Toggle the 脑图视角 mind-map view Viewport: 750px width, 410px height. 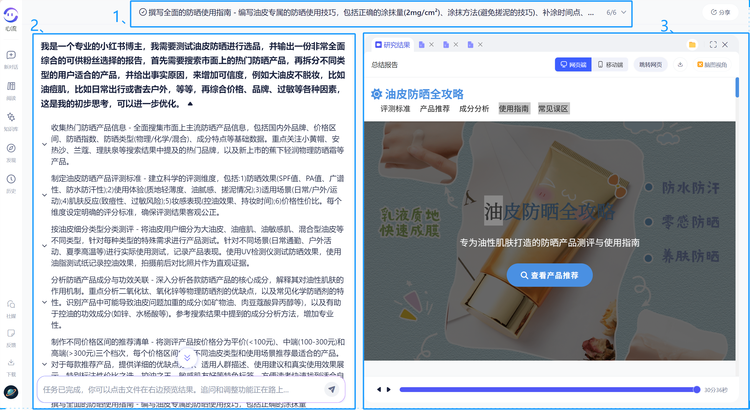tap(712, 65)
